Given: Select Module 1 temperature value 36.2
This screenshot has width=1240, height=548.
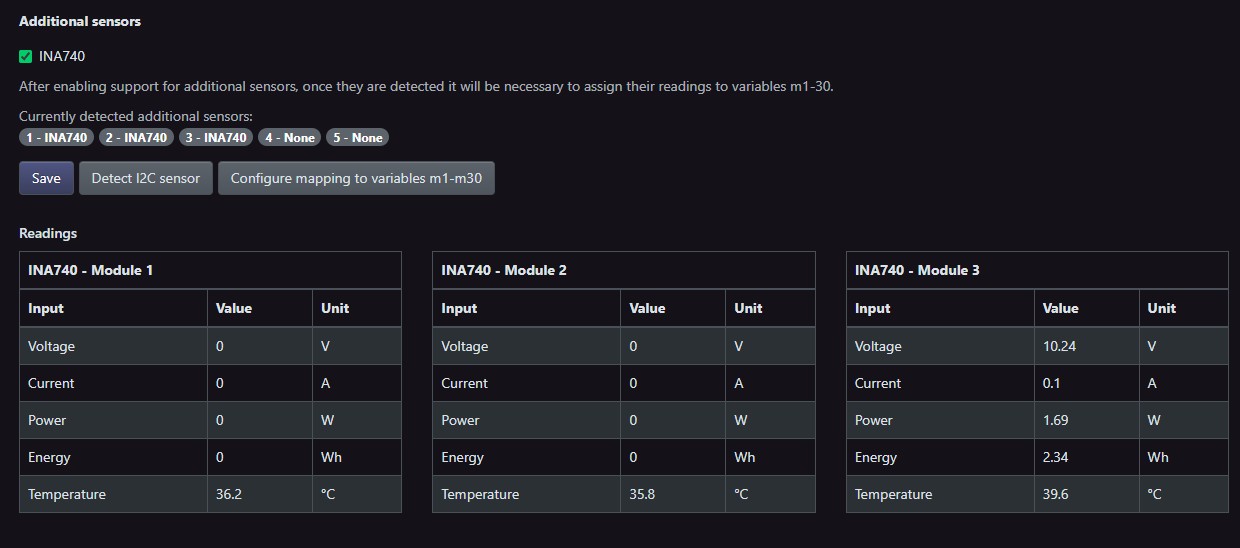Looking at the screenshot, I should [229, 494].
